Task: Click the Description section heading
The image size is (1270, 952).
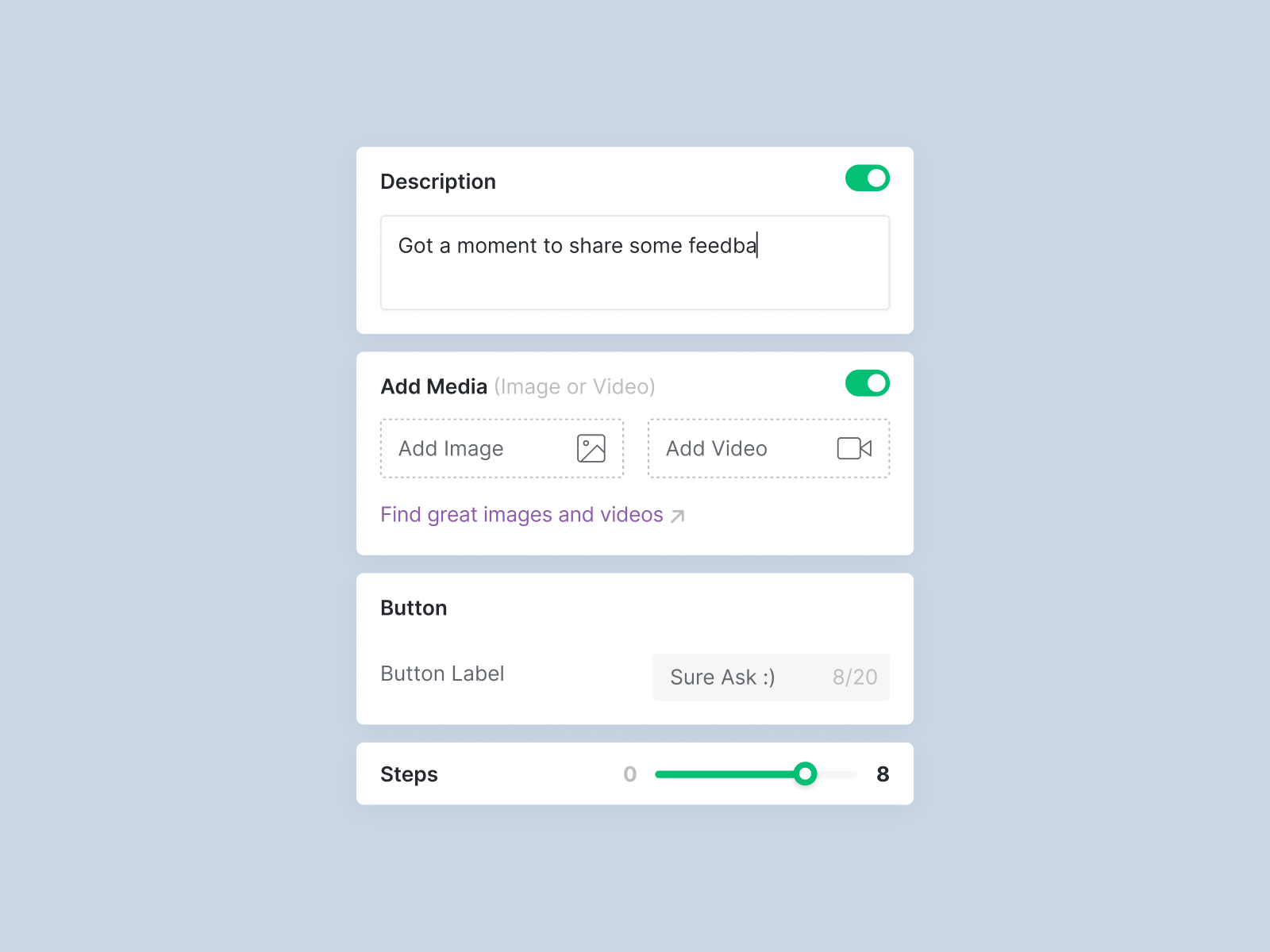Action: coord(438,182)
